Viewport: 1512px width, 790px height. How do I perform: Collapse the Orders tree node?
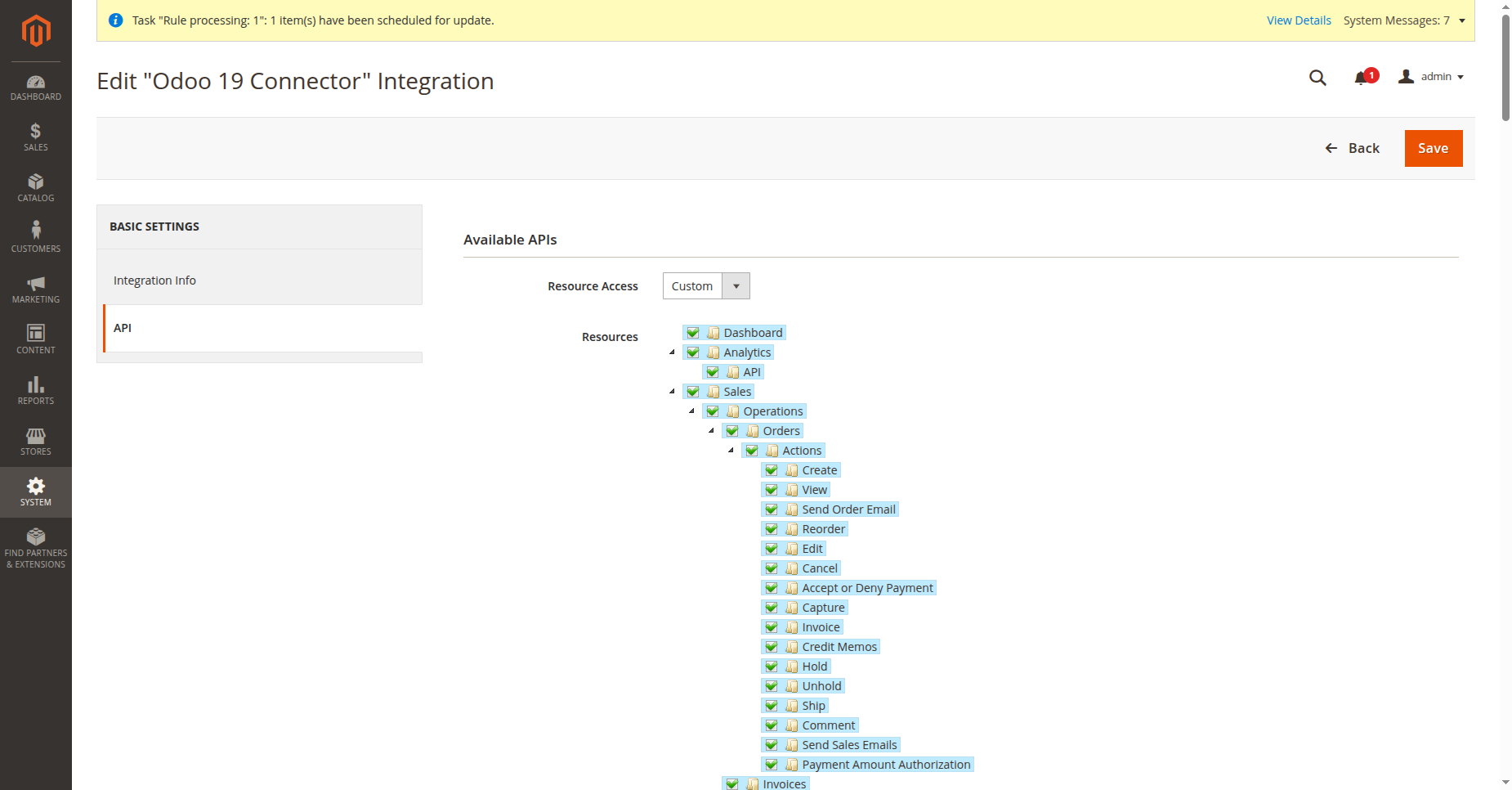(712, 431)
